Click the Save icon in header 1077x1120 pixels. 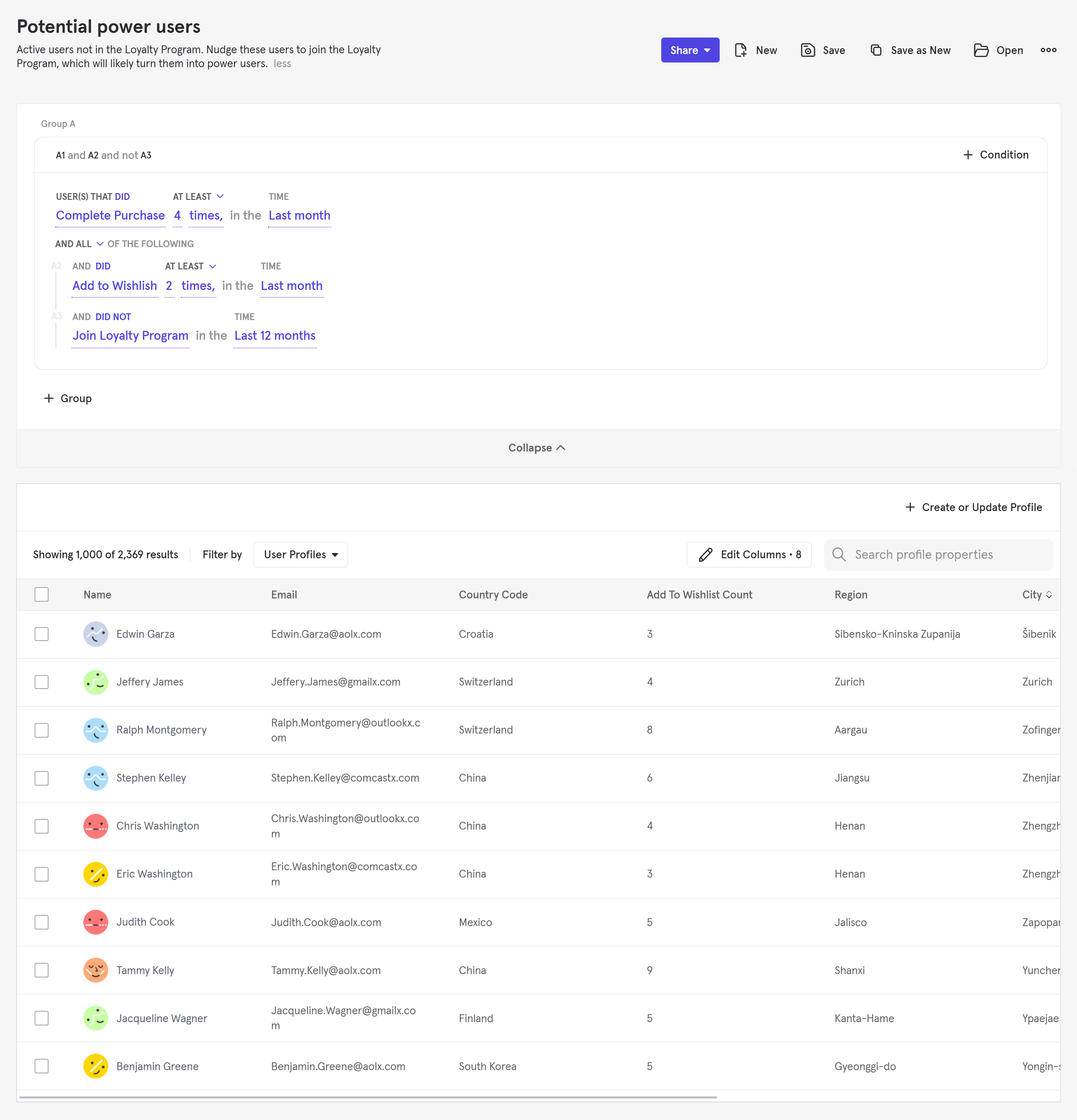(808, 50)
